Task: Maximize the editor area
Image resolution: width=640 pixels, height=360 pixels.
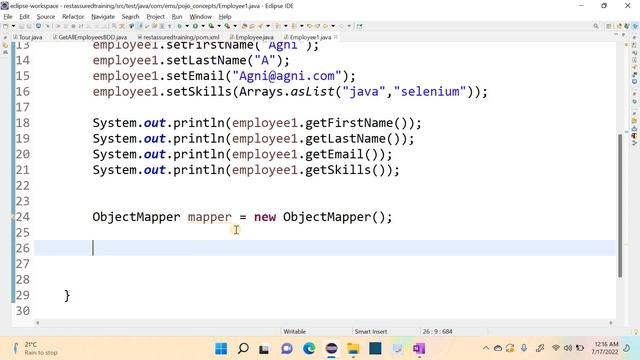Action: point(623,34)
